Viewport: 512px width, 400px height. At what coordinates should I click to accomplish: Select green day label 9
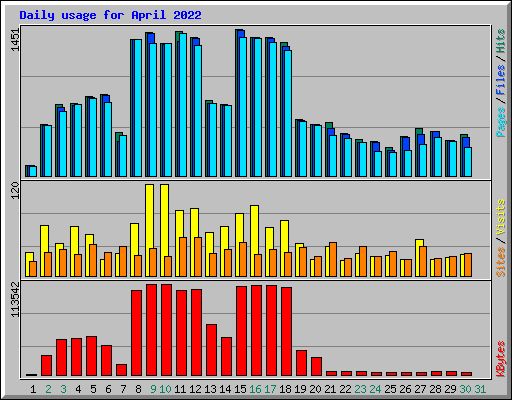[153, 389]
